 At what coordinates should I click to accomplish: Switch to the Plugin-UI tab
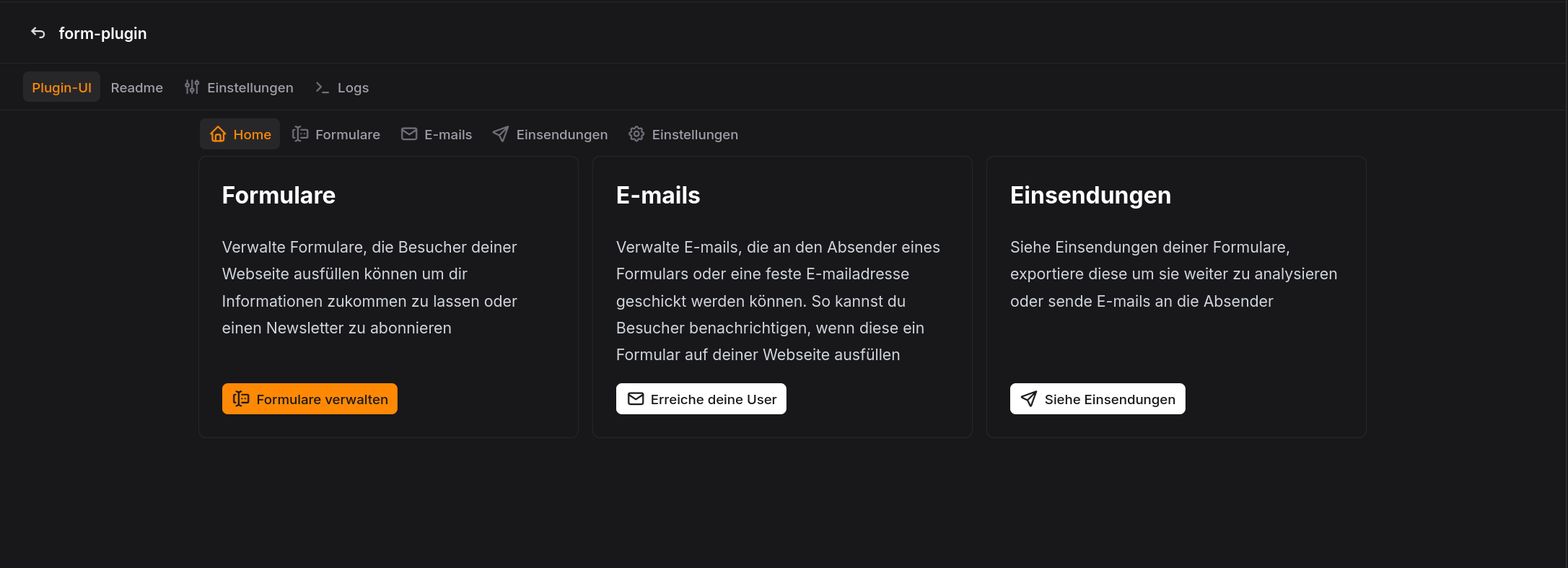[61, 87]
